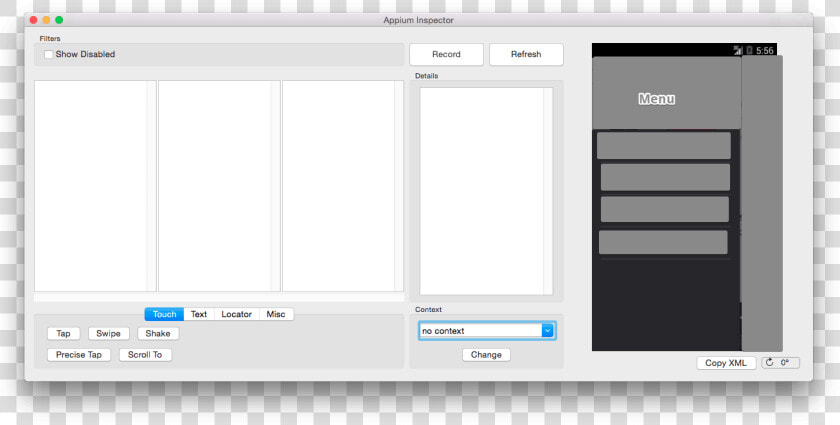Minimize the Appium Inspector window
The width and height of the screenshot is (840, 425).
(x=47, y=20)
